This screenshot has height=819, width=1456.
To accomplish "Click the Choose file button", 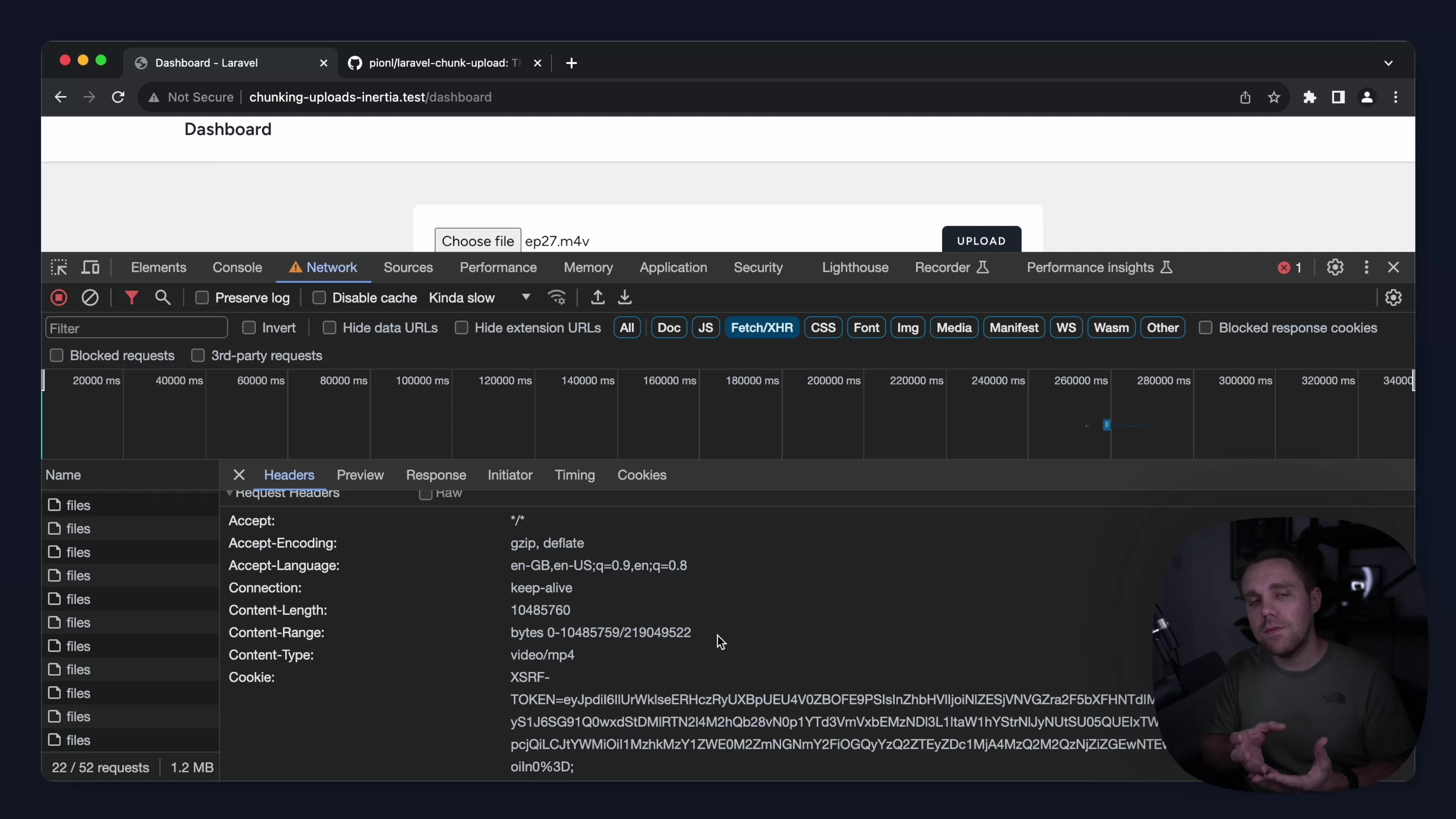I will pos(478,242).
